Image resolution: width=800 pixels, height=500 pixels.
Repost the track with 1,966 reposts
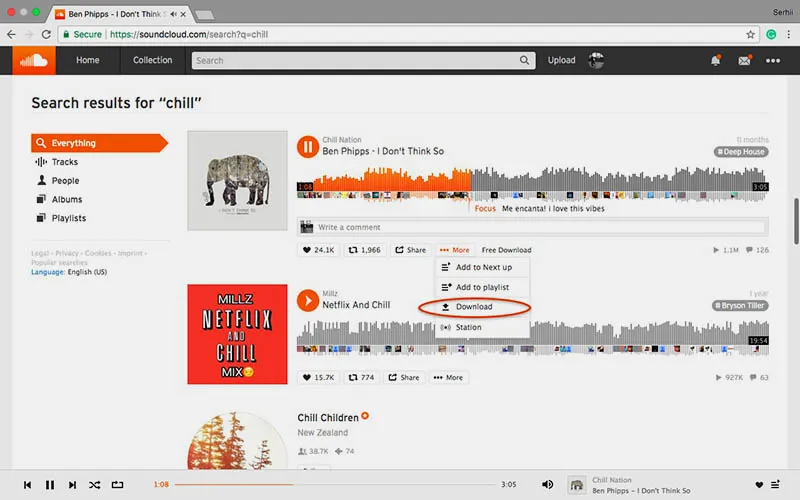(364, 250)
